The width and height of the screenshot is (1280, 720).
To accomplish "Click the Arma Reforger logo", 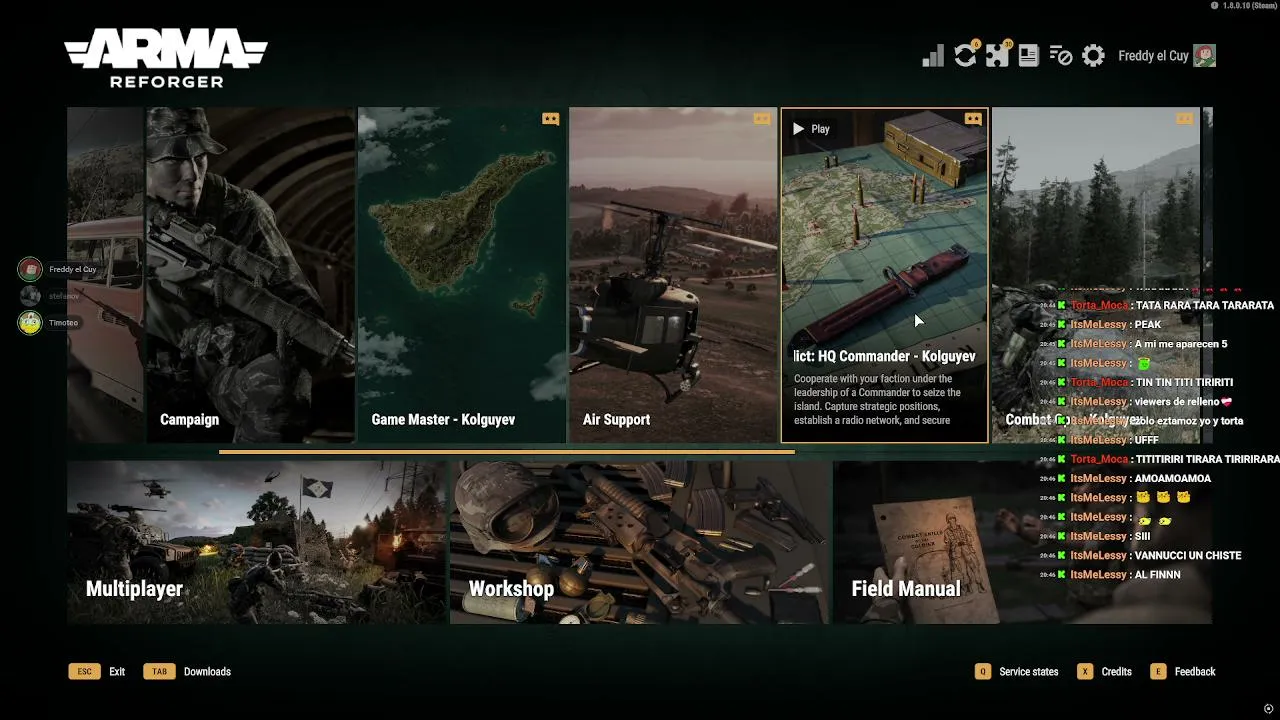I will [166, 59].
